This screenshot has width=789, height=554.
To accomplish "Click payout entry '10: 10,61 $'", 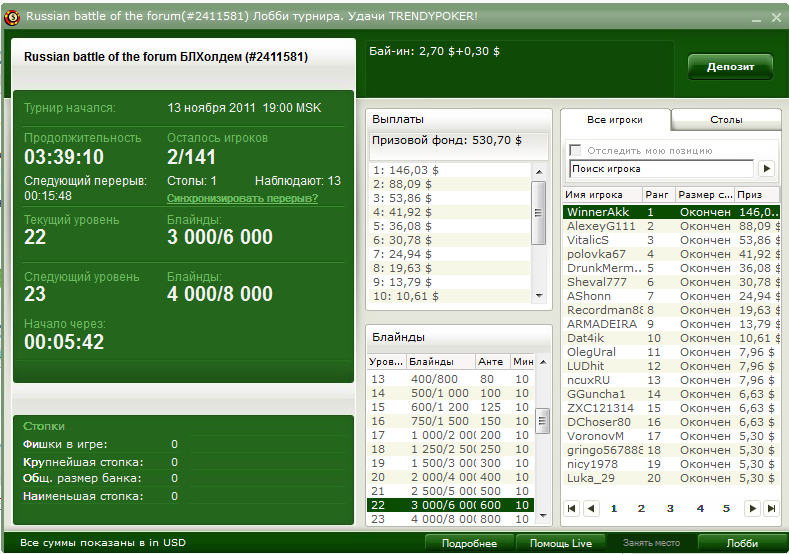I will pyautogui.click(x=450, y=296).
